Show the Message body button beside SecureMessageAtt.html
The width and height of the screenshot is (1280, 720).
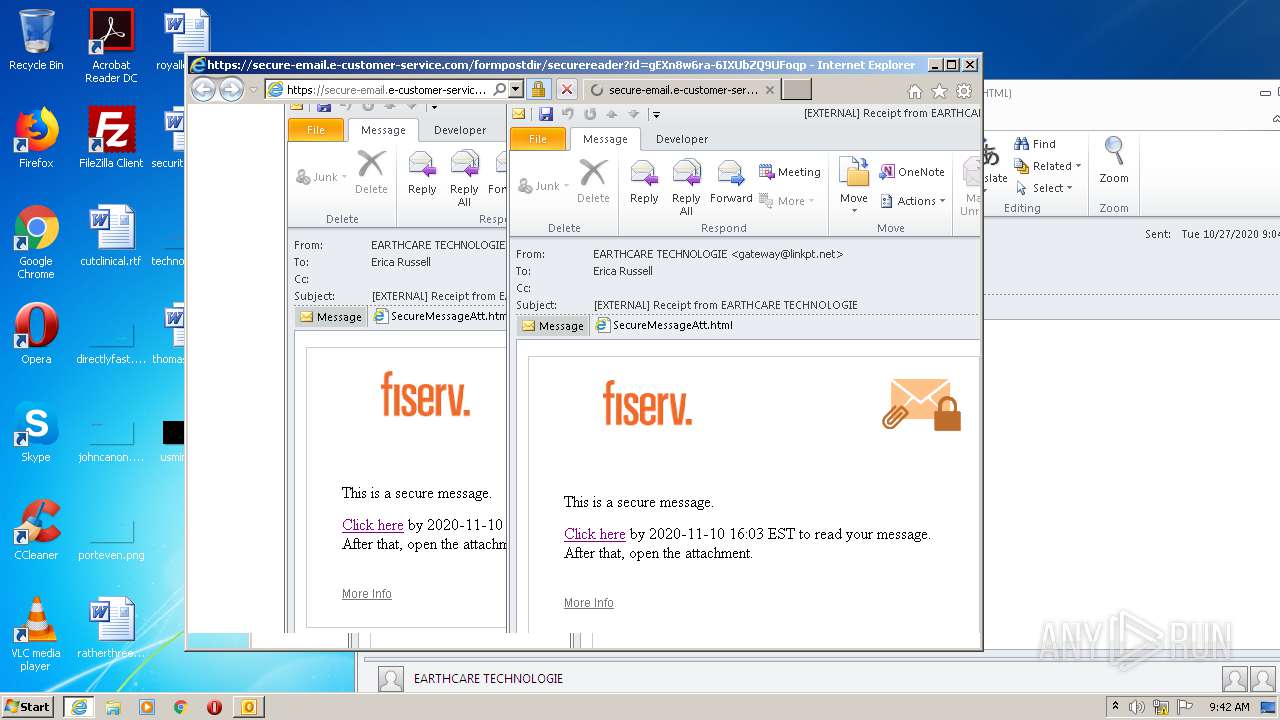(553, 326)
